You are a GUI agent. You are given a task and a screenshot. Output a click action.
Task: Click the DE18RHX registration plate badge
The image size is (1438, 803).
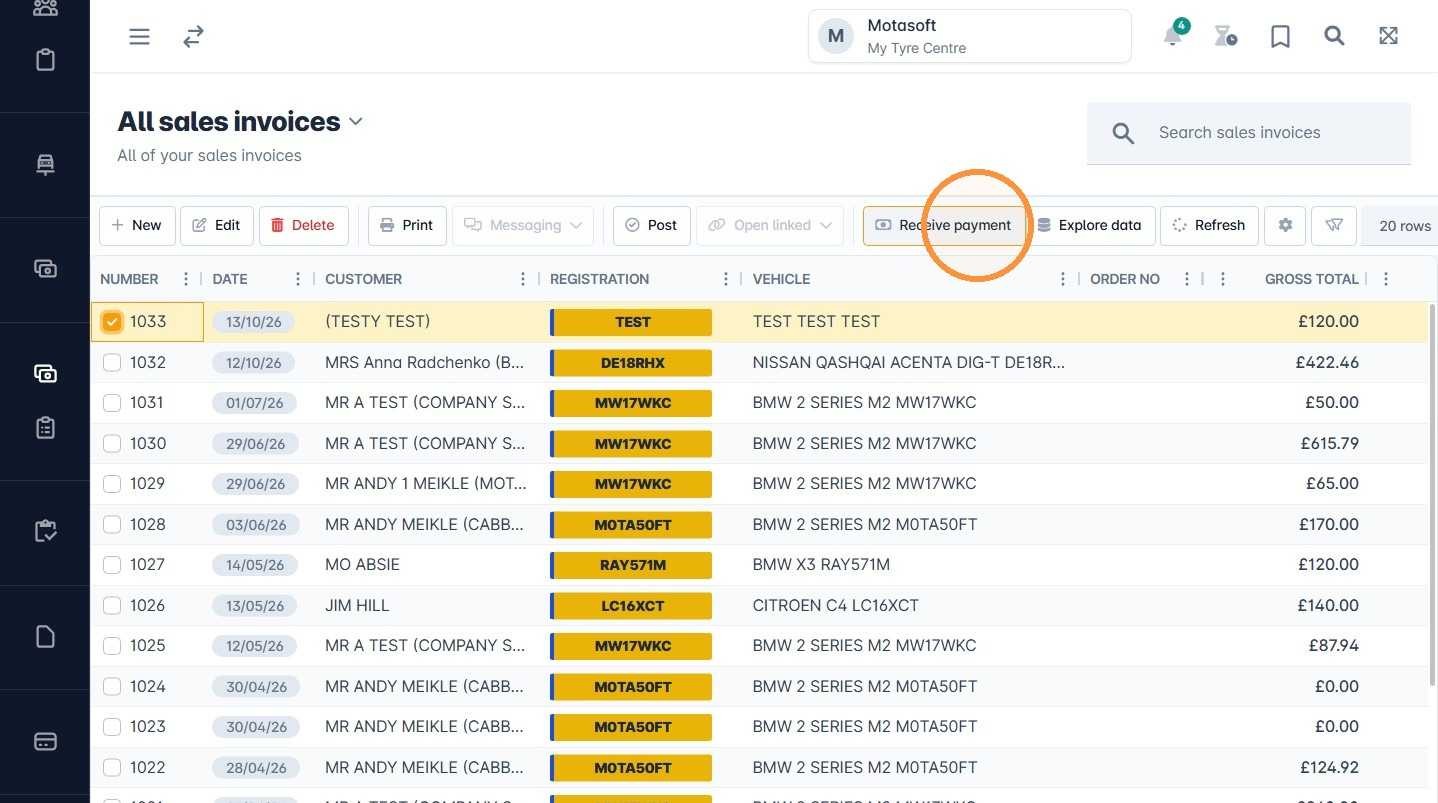(631, 362)
